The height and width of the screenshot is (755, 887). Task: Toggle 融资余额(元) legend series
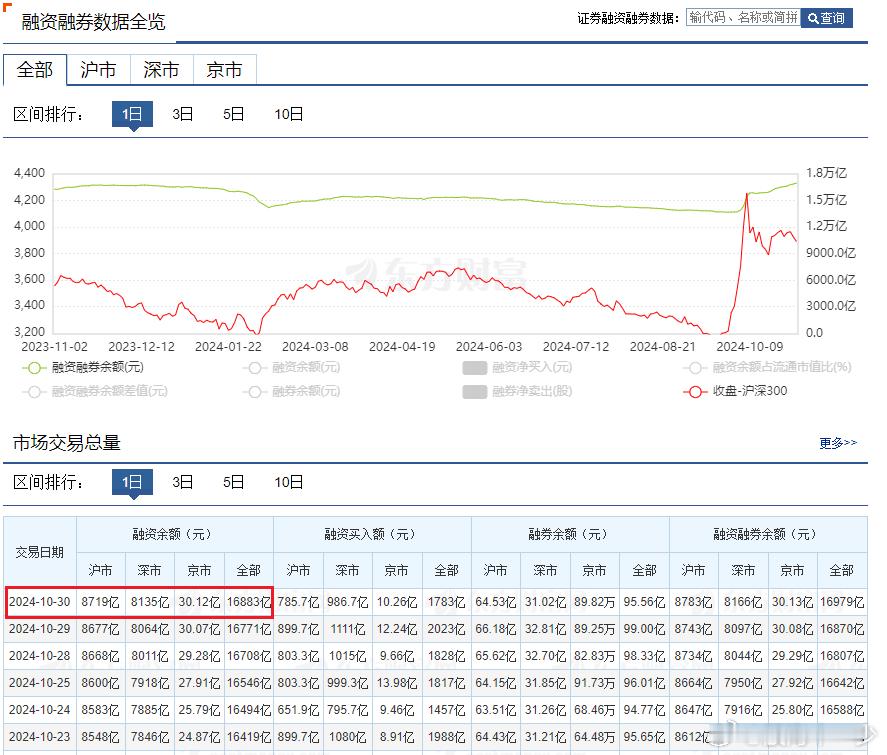pos(292,368)
